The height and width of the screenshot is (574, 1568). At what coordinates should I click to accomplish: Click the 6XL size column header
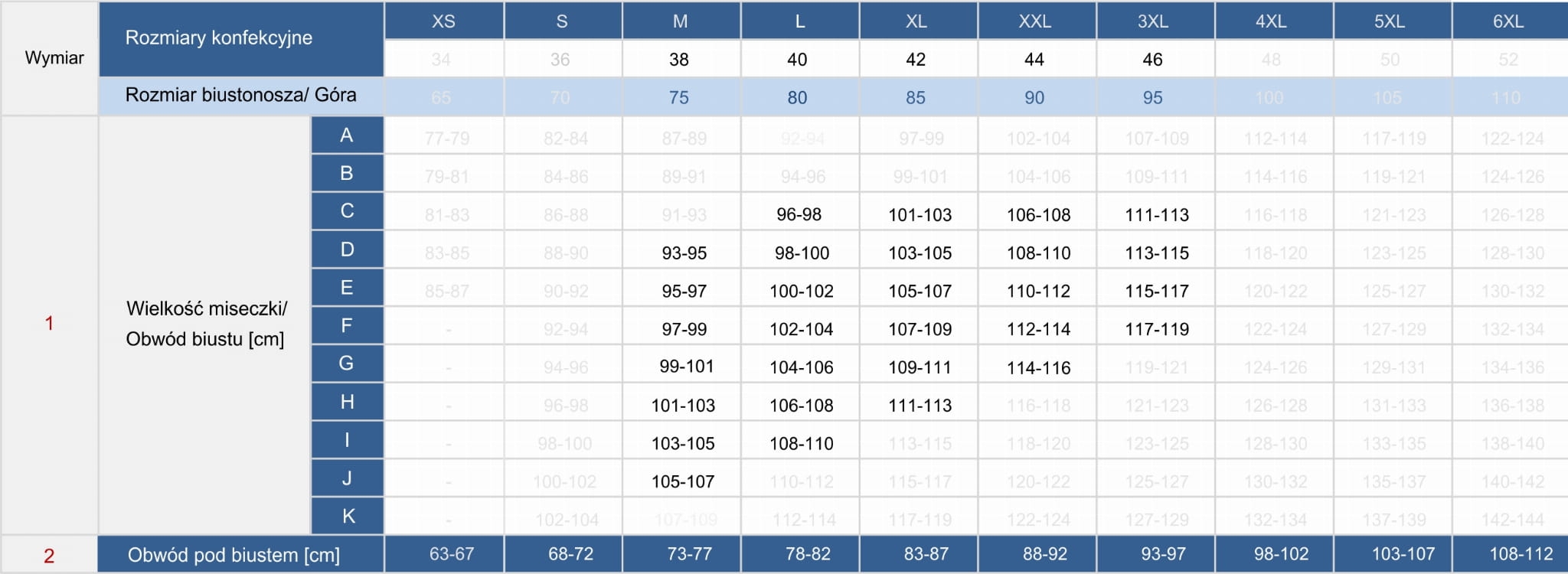click(x=1508, y=21)
